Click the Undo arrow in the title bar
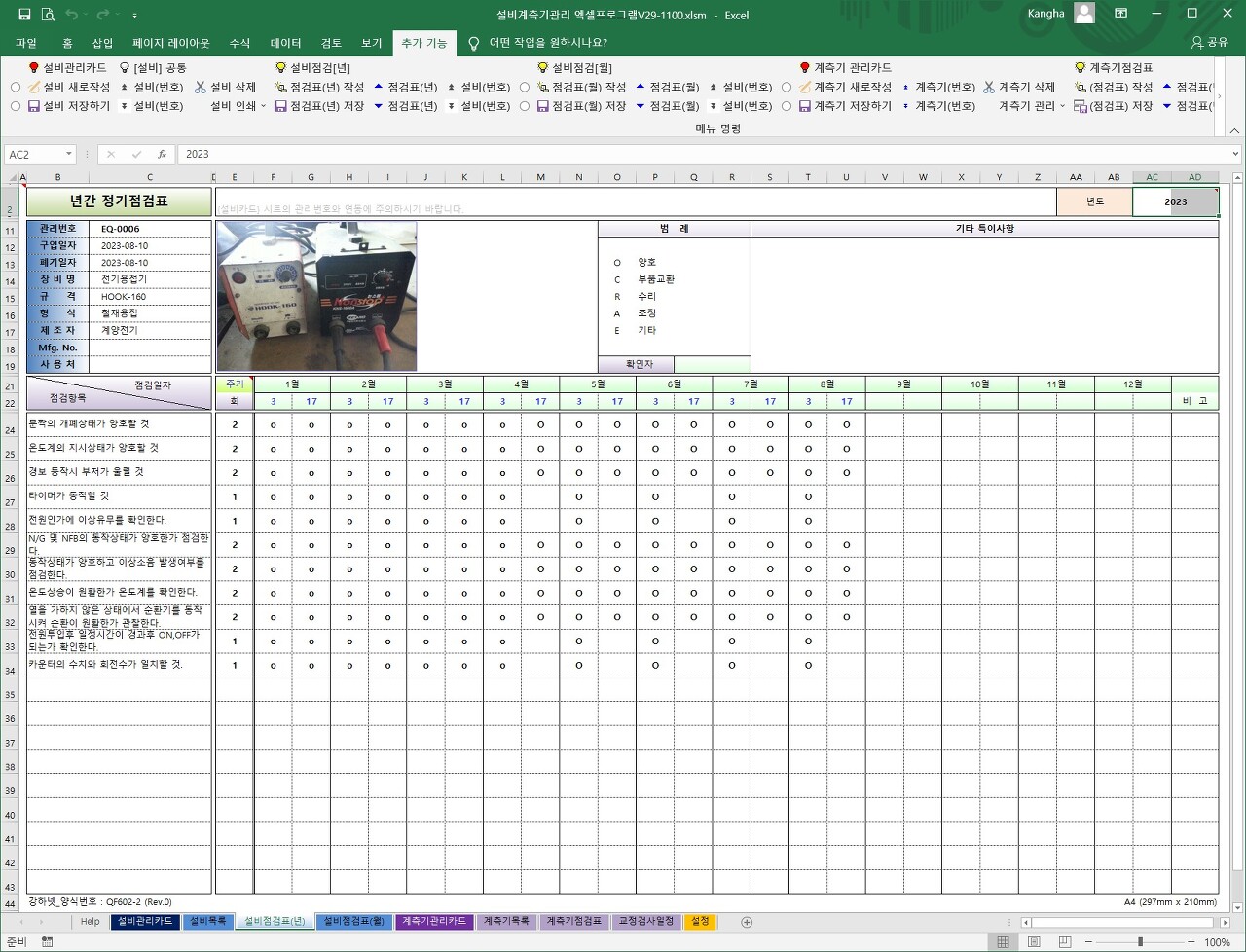The height and width of the screenshot is (952, 1246). click(x=71, y=15)
